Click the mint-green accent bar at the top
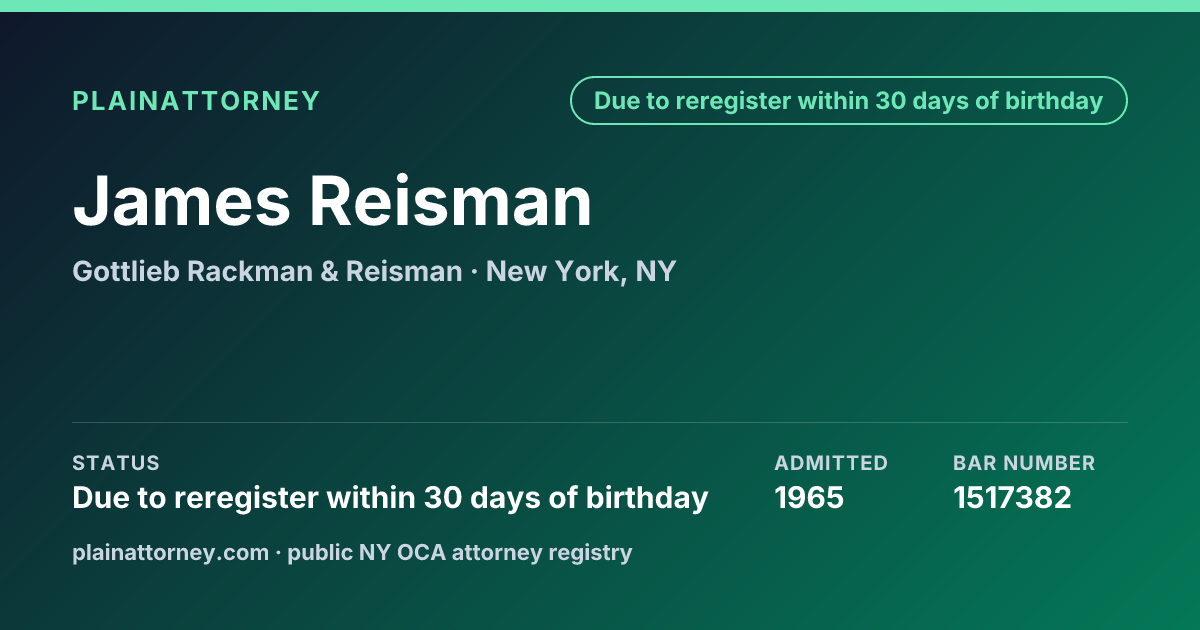The height and width of the screenshot is (630, 1200). point(600,6)
